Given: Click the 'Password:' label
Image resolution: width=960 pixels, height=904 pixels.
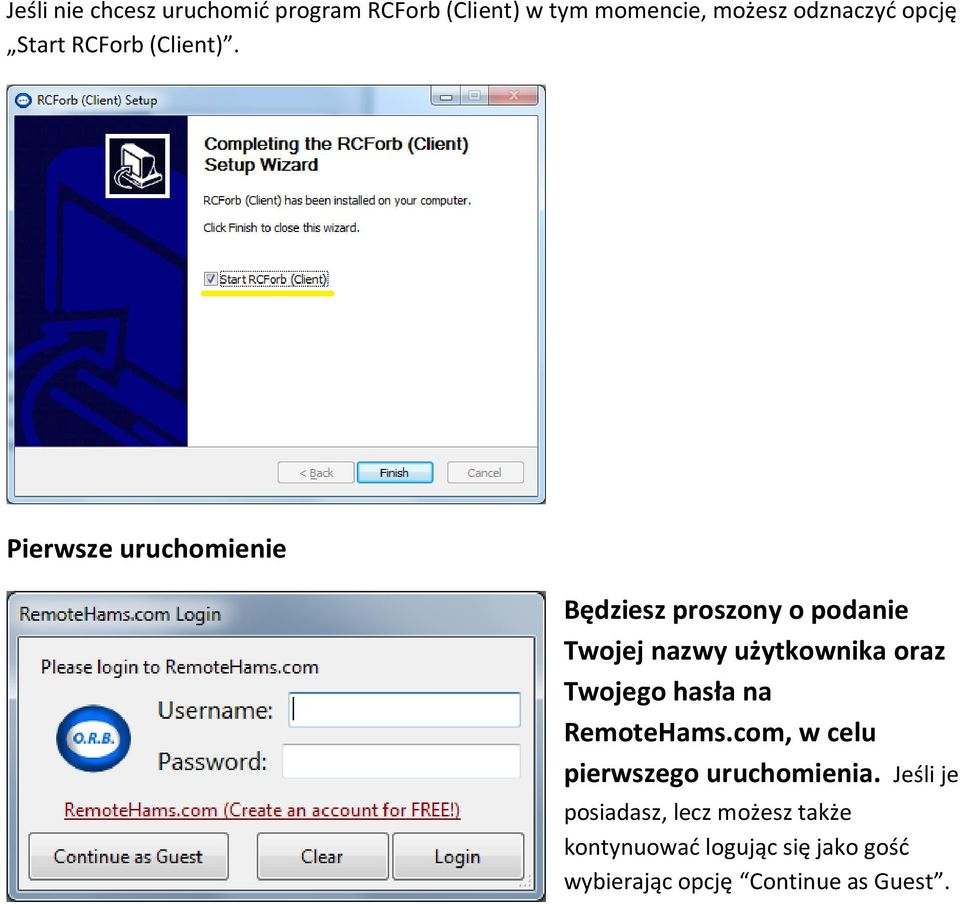Looking at the screenshot, I should (212, 762).
